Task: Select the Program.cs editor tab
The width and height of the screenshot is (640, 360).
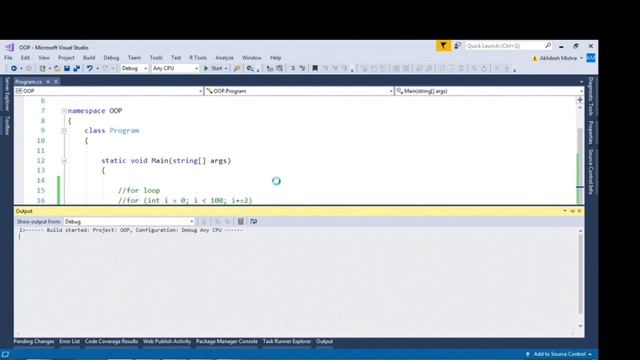Action: (x=29, y=82)
